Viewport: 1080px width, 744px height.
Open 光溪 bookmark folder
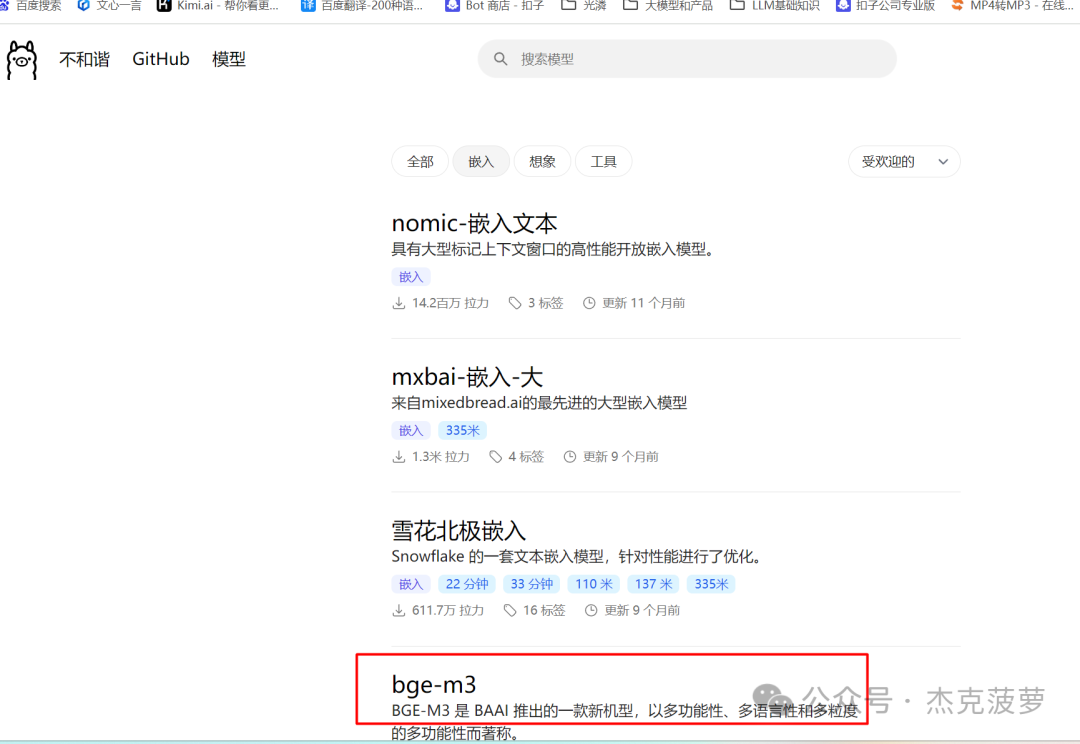(x=584, y=6)
